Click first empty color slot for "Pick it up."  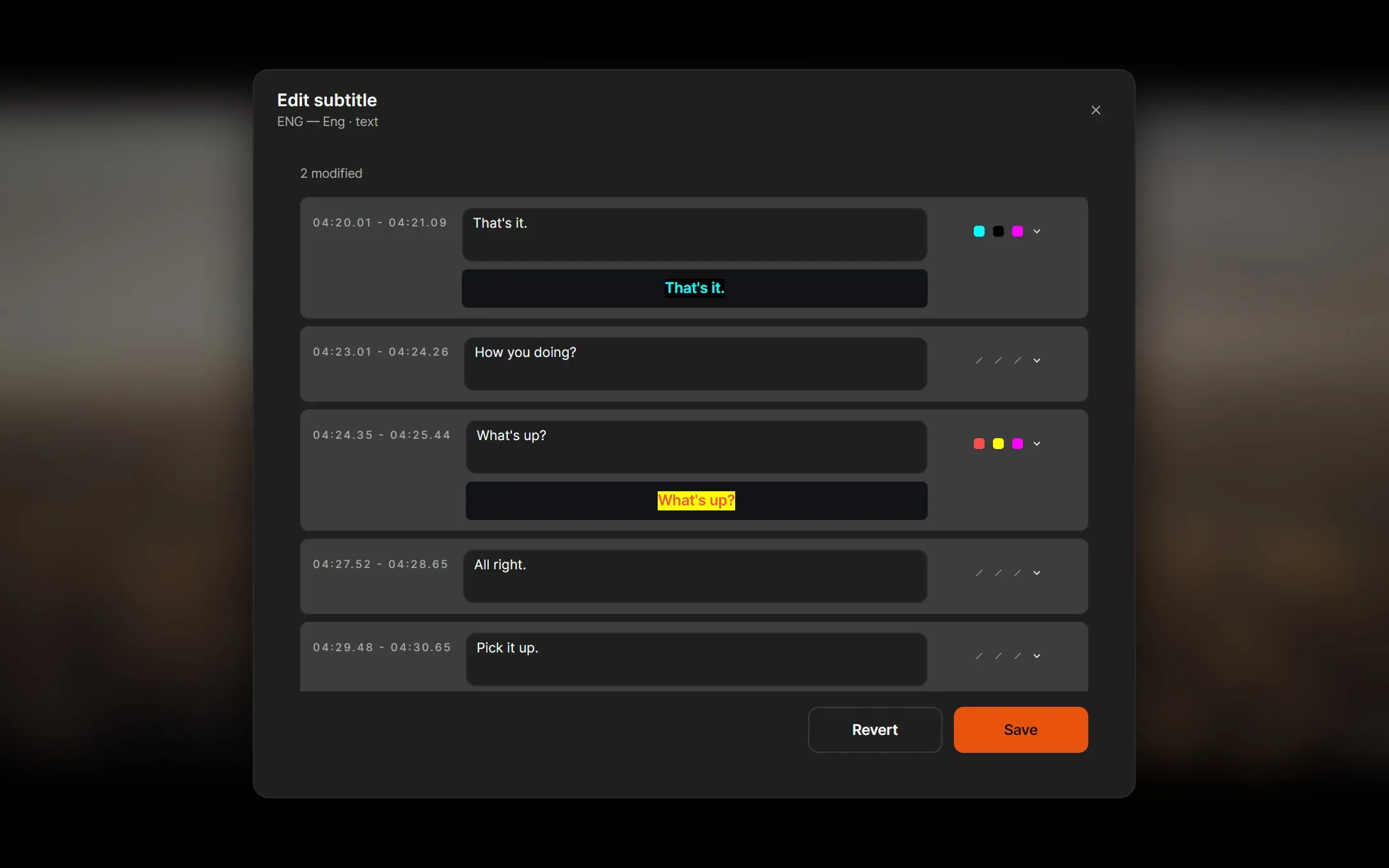pyautogui.click(x=979, y=656)
